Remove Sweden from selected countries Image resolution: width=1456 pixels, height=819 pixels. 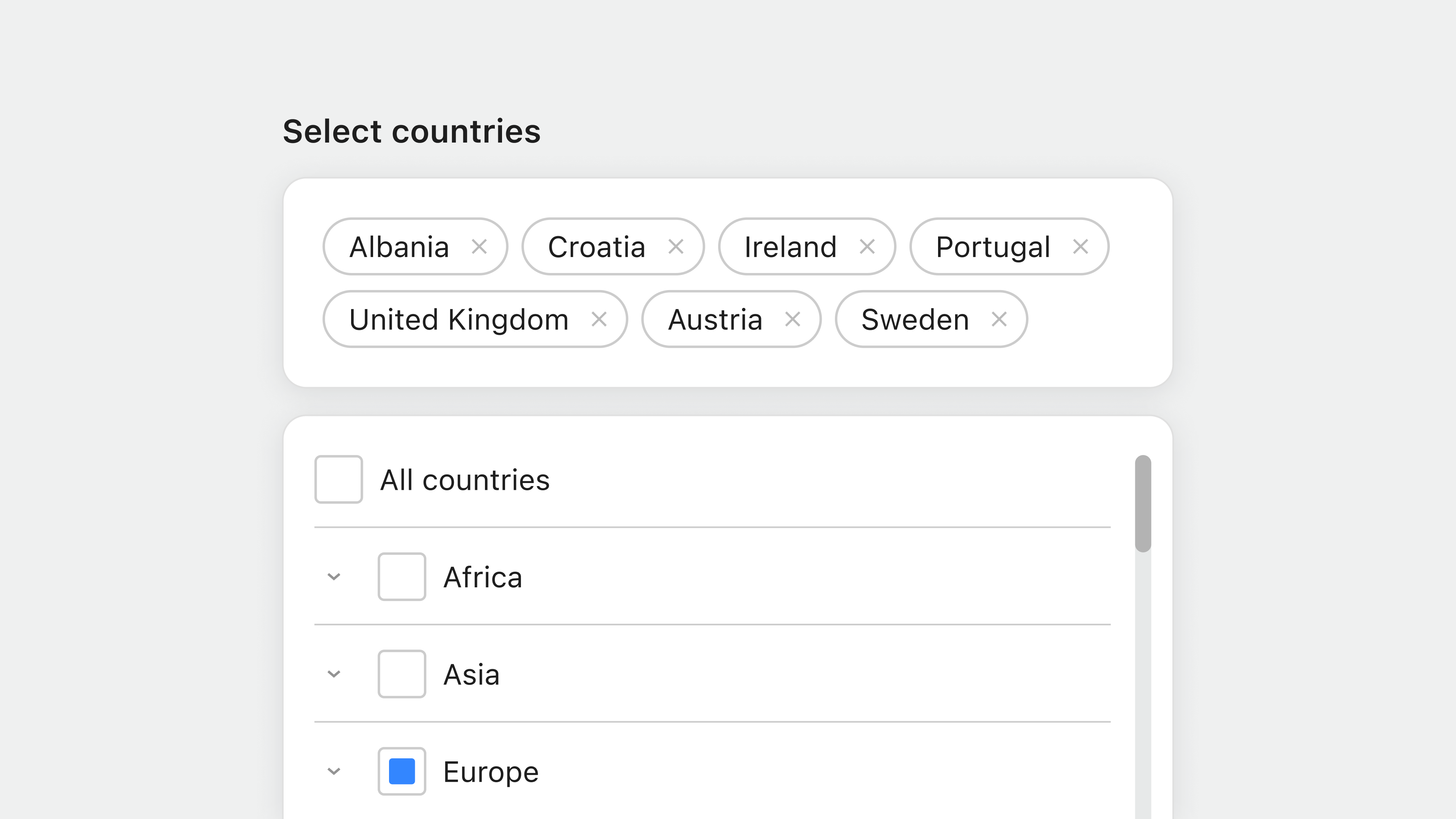999,319
